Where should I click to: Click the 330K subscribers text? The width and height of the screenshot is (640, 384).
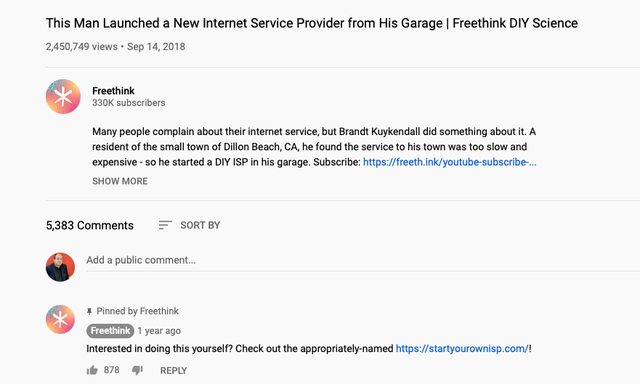129,103
